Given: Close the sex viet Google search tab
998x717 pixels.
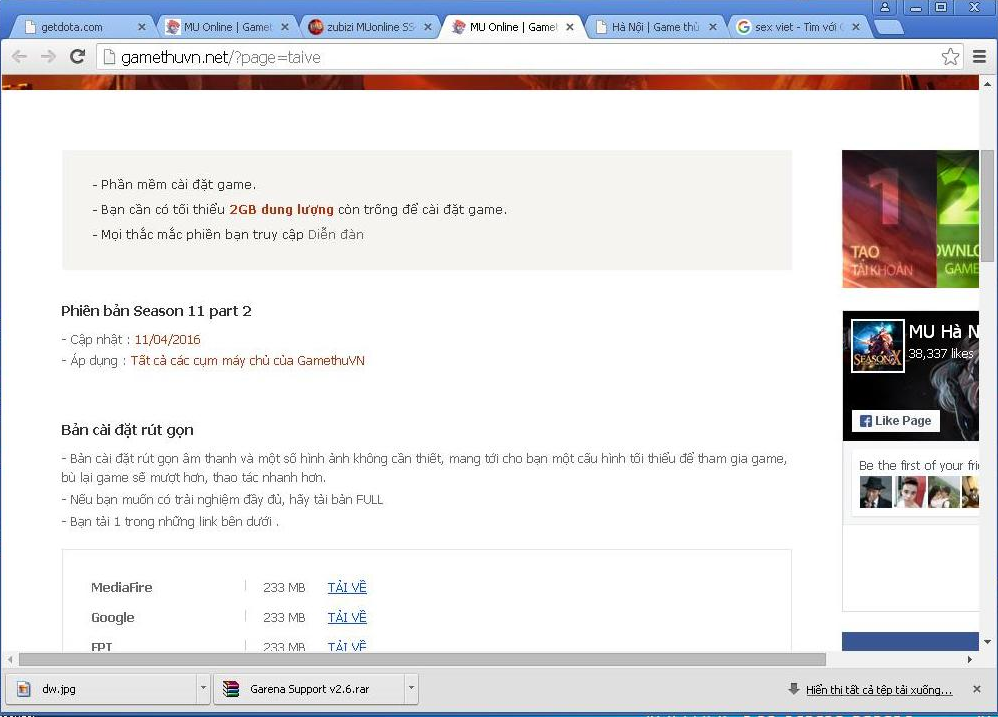Looking at the screenshot, I should pyautogui.click(x=856, y=27).
